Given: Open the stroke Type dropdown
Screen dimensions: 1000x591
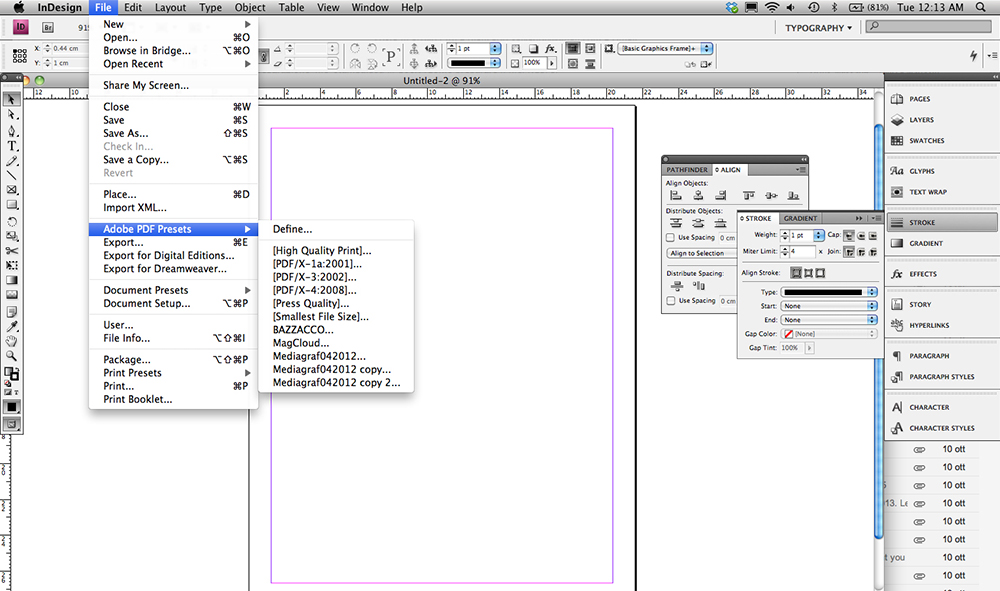Looking at the screenshot, I should (x=829, y=292).
